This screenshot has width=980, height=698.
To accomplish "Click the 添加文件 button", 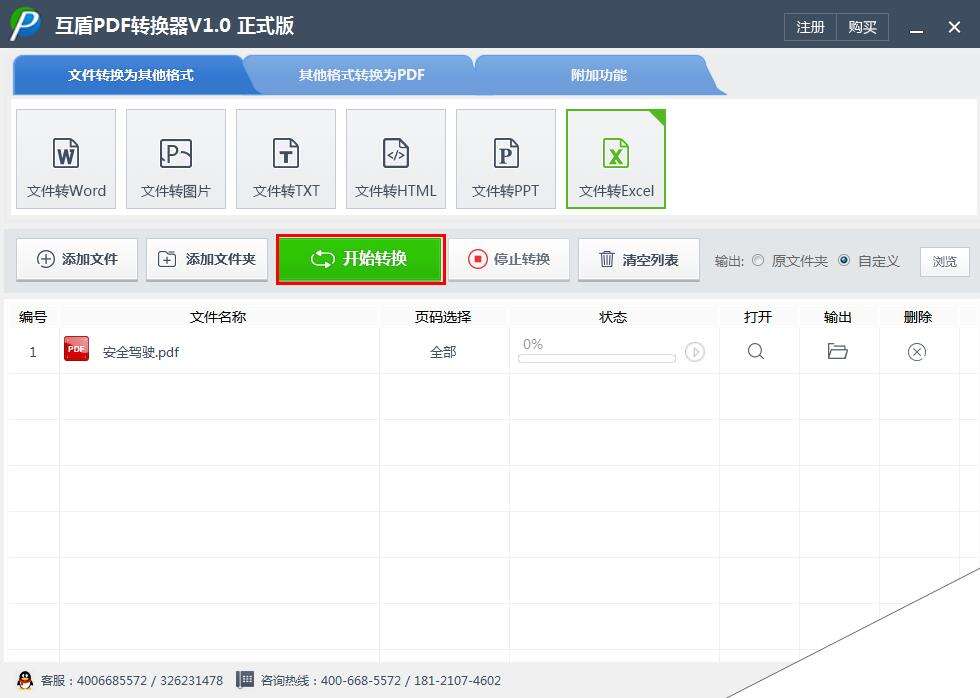I will coord(77,259).
